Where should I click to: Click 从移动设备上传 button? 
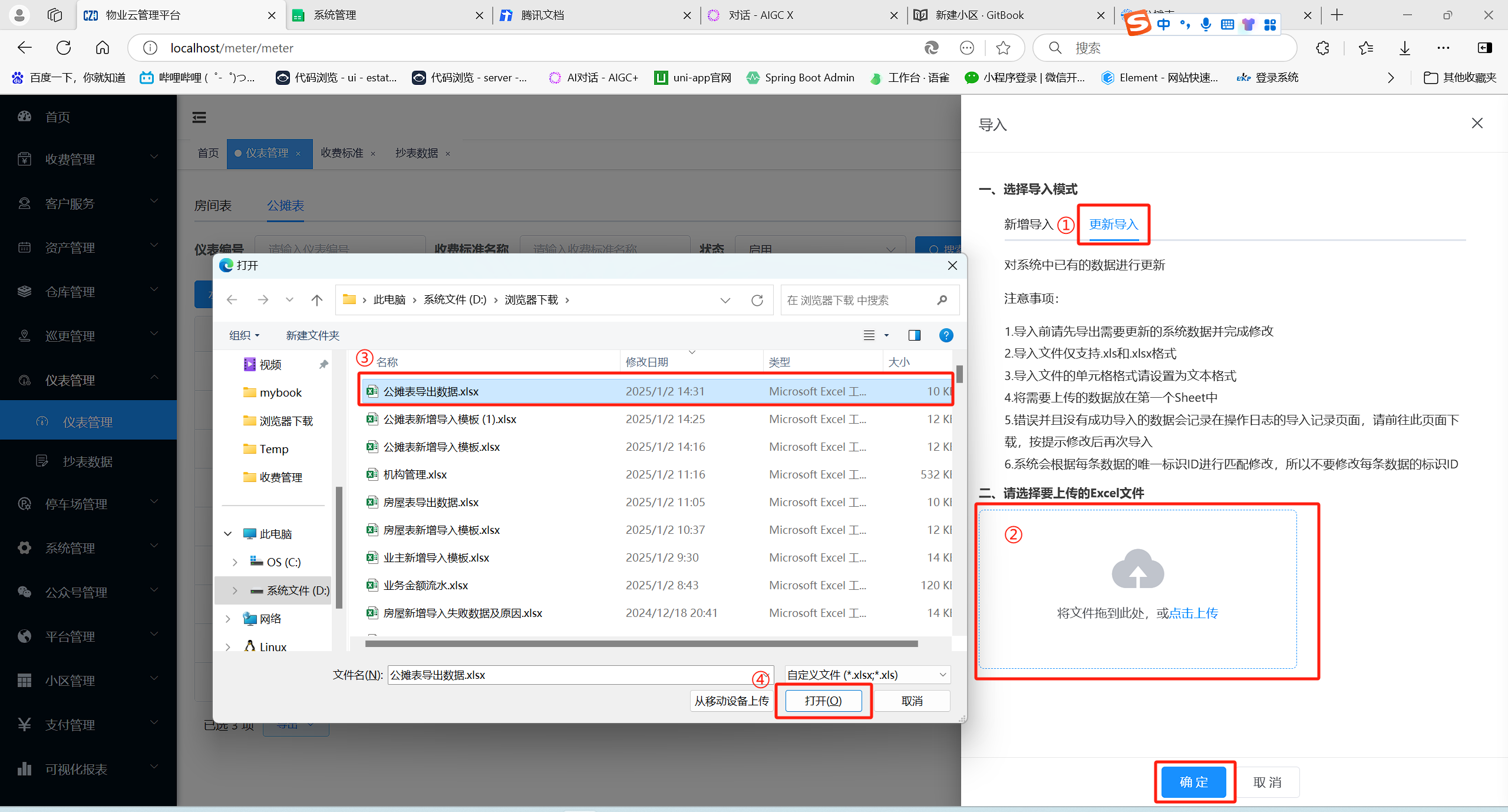731,701
